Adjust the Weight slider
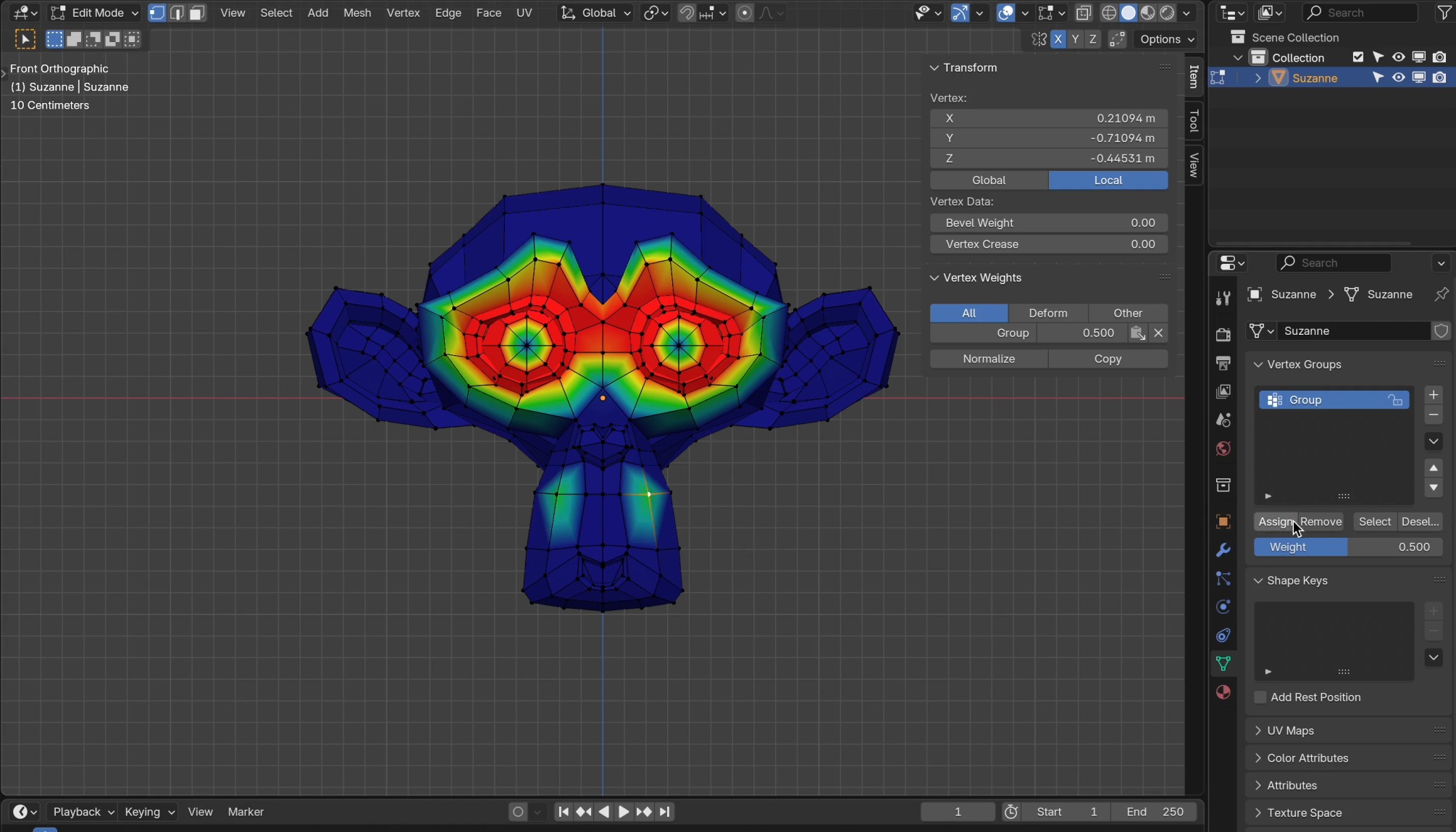Screen dimensions: 1456x832 coord(1348,547)
